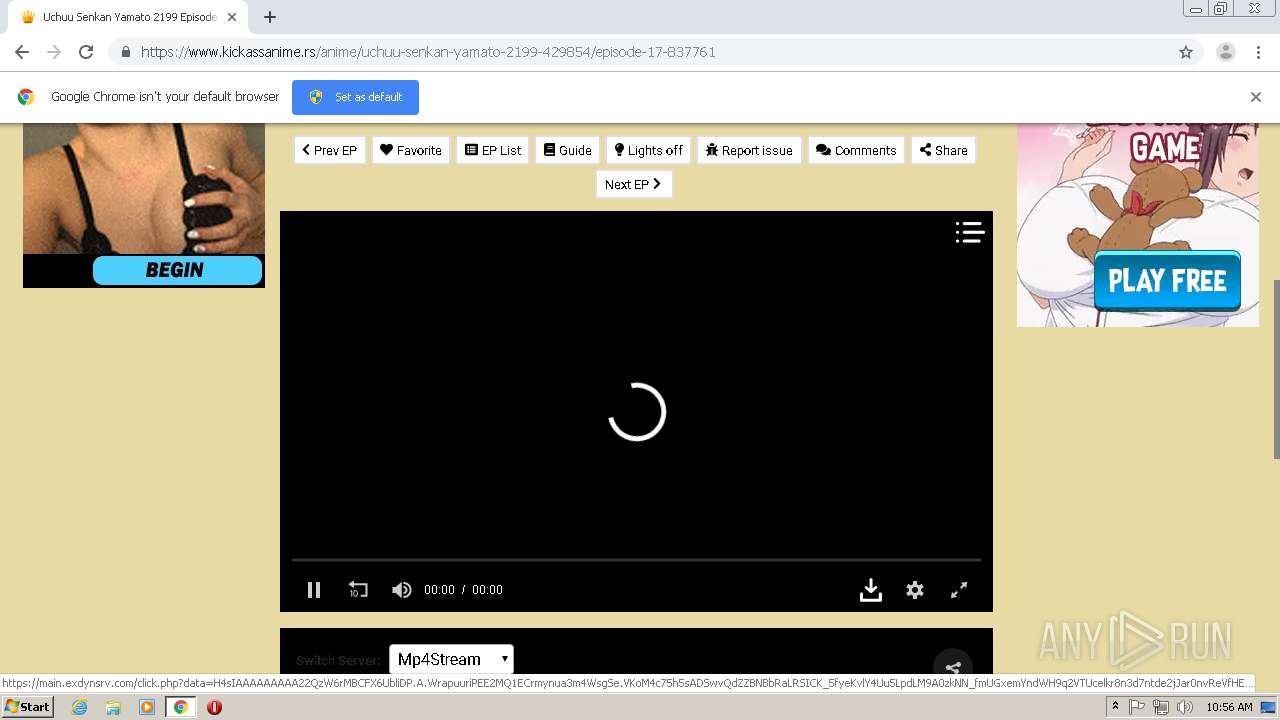The image size is (1280, 720).
Task: Bookmark this page with the star
Action: 1186,52
